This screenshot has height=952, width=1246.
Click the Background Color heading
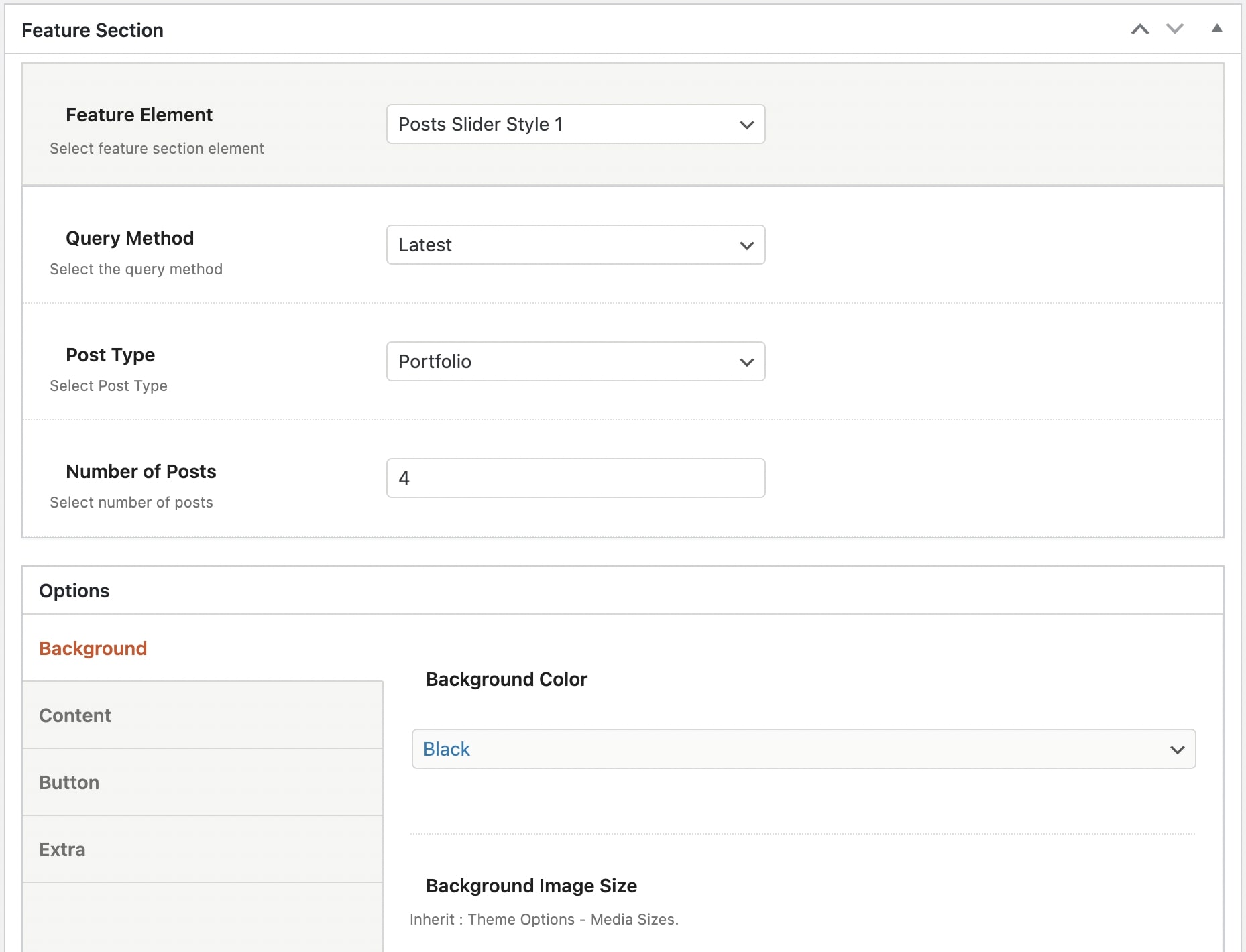tap(506, 679)
